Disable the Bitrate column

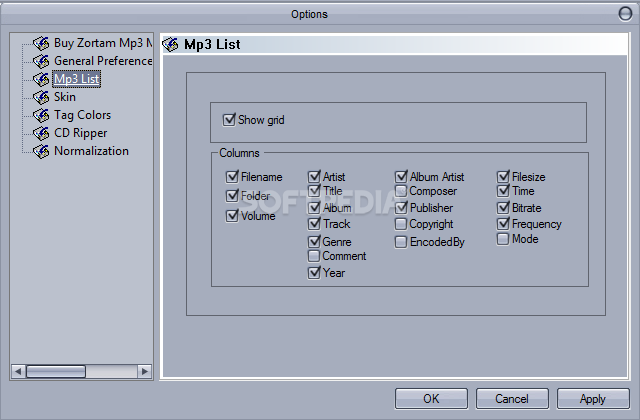(503, 208)
